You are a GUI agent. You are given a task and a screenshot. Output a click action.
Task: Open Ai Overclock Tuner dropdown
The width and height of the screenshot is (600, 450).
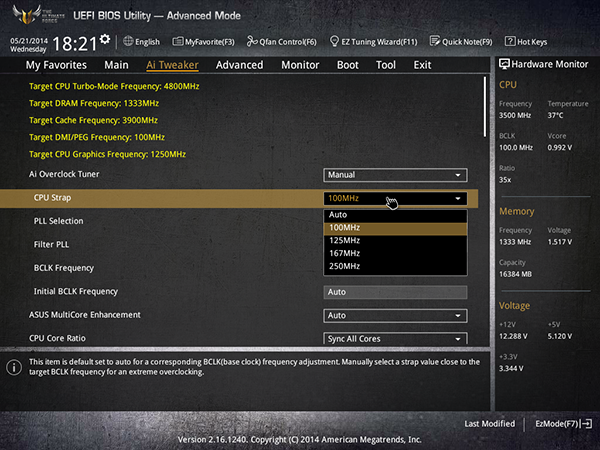tap(395, 175)
